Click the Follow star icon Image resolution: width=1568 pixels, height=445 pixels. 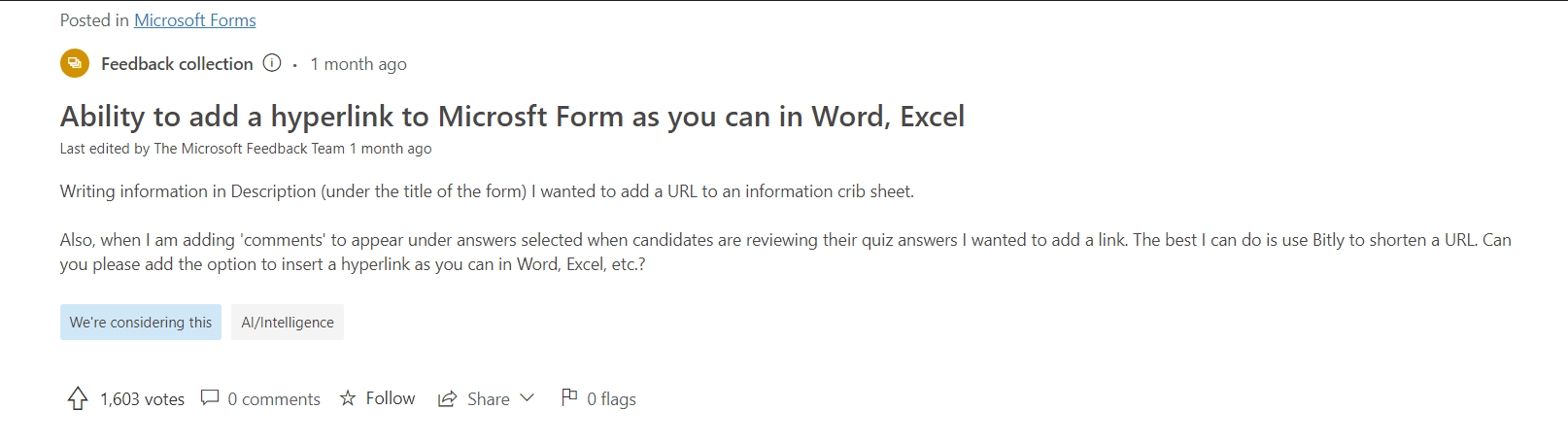tap(348, 398)
